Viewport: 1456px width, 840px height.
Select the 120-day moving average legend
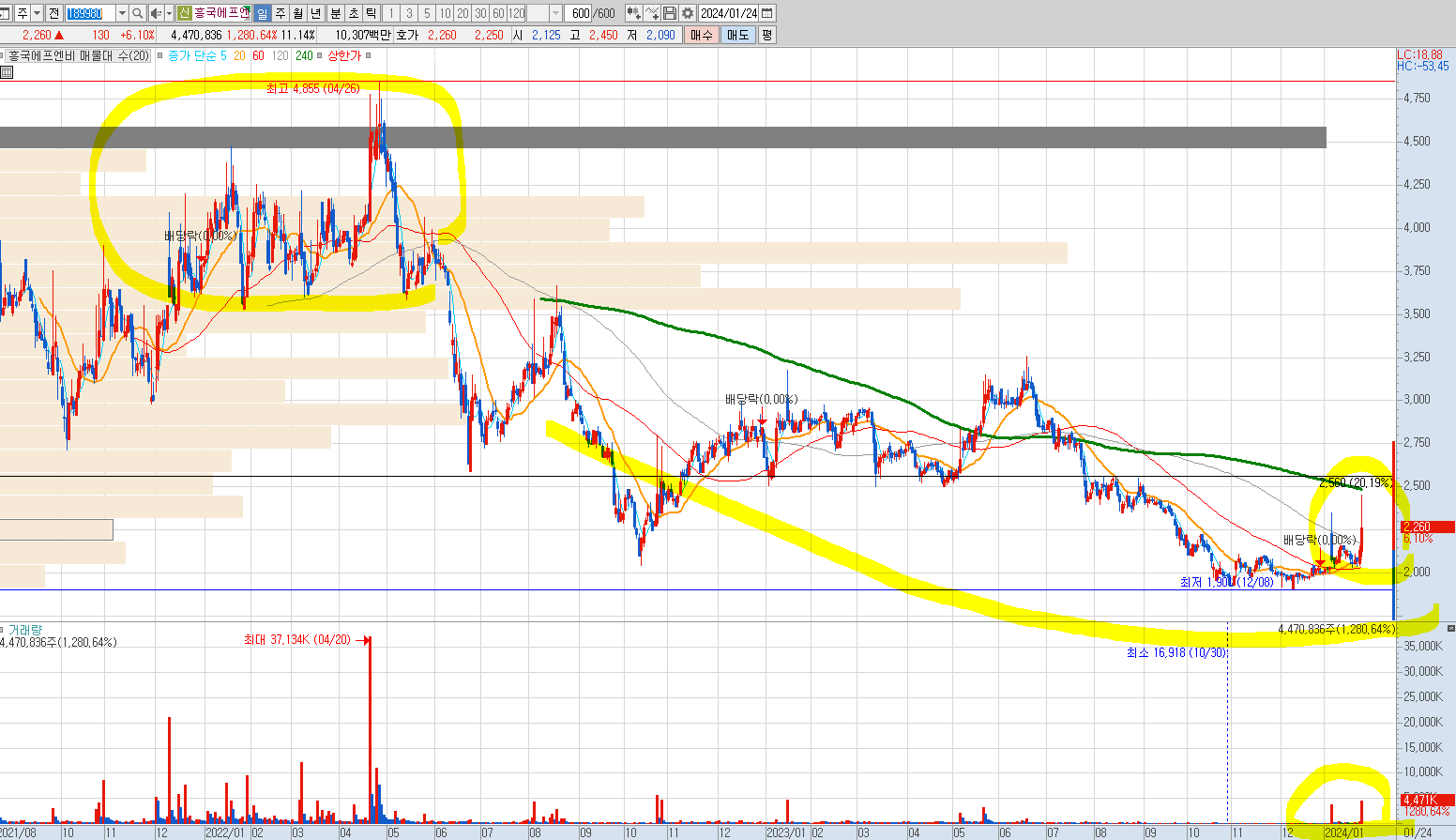(x=281, y=55)
